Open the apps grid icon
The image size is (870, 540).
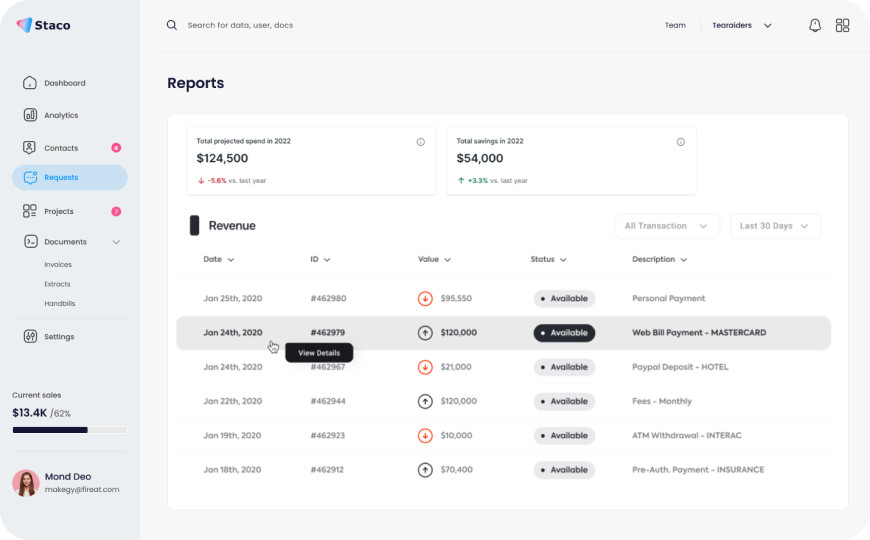coord(842,25)
